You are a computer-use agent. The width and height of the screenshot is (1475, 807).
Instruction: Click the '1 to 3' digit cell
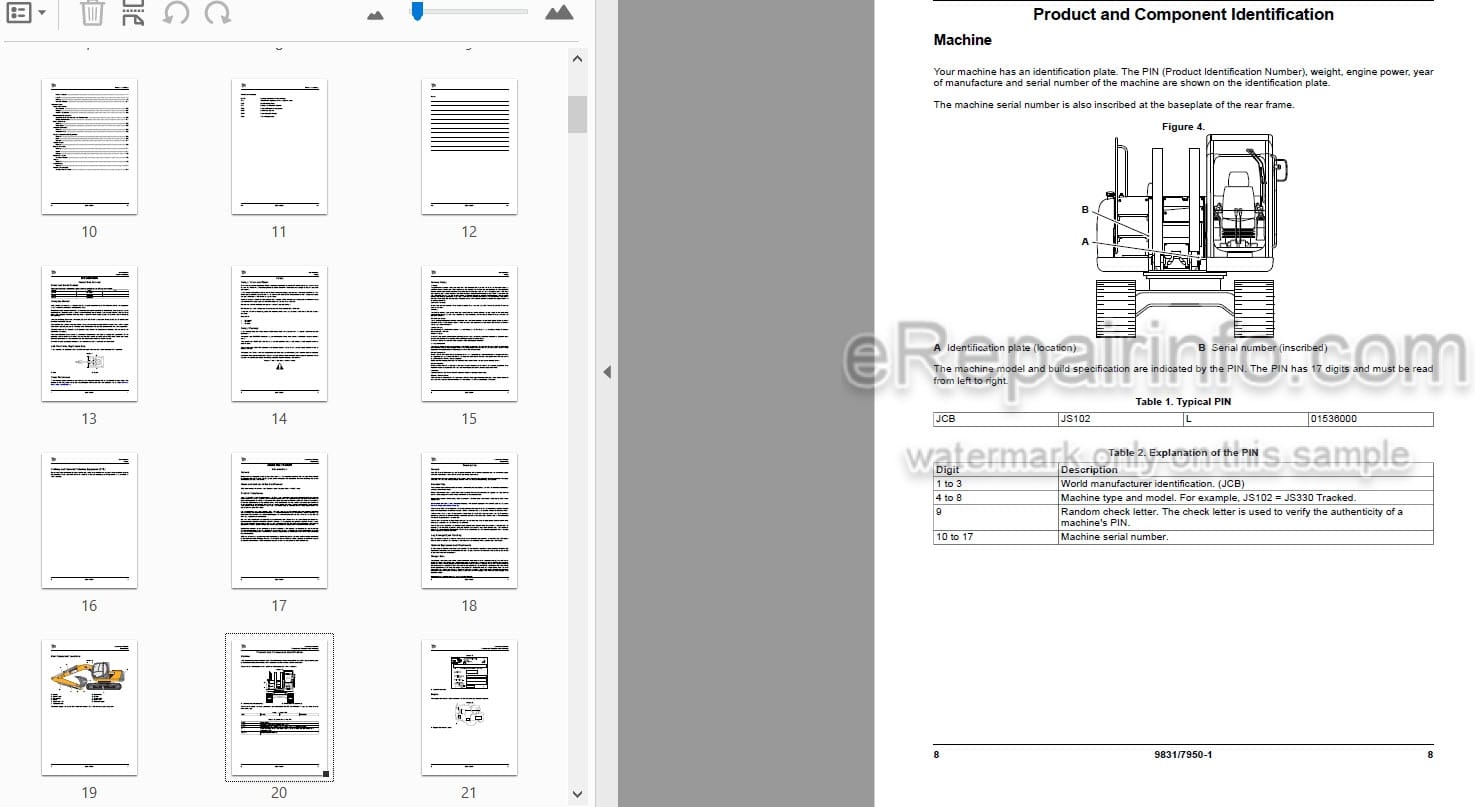pyautogui.click(x=995, y=483)
